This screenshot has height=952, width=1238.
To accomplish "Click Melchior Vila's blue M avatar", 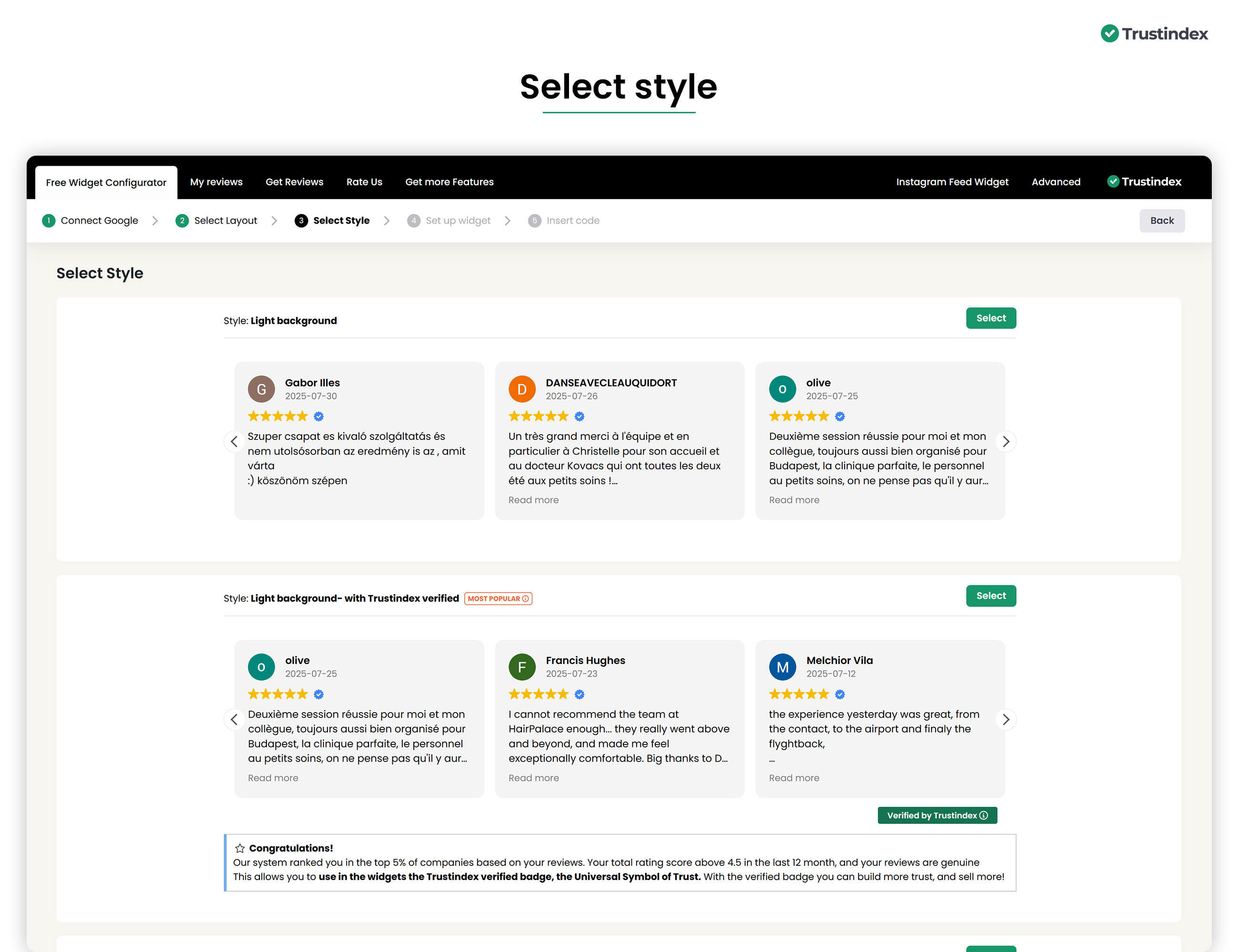I will (782, 667).
